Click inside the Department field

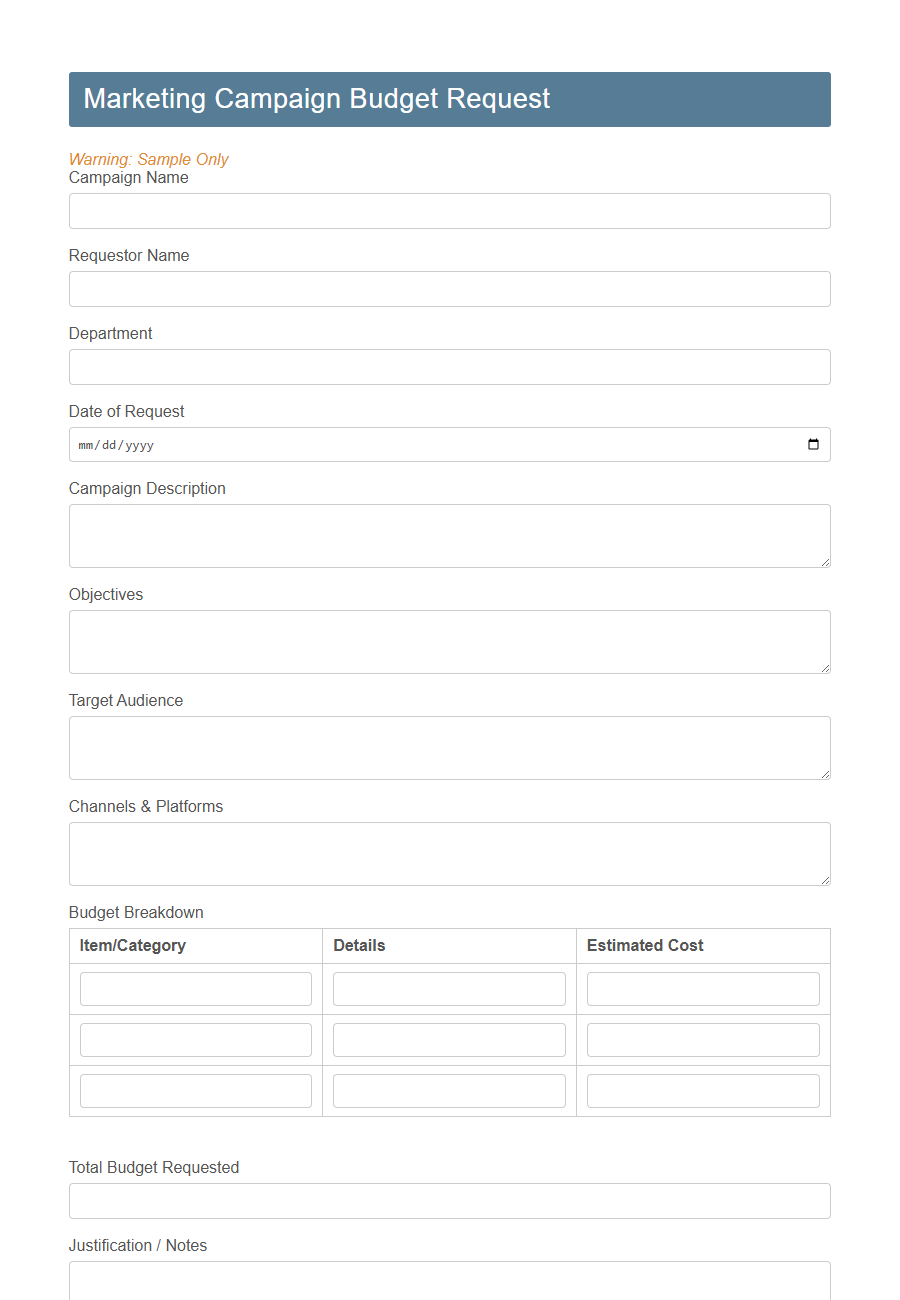coord(449,367)
